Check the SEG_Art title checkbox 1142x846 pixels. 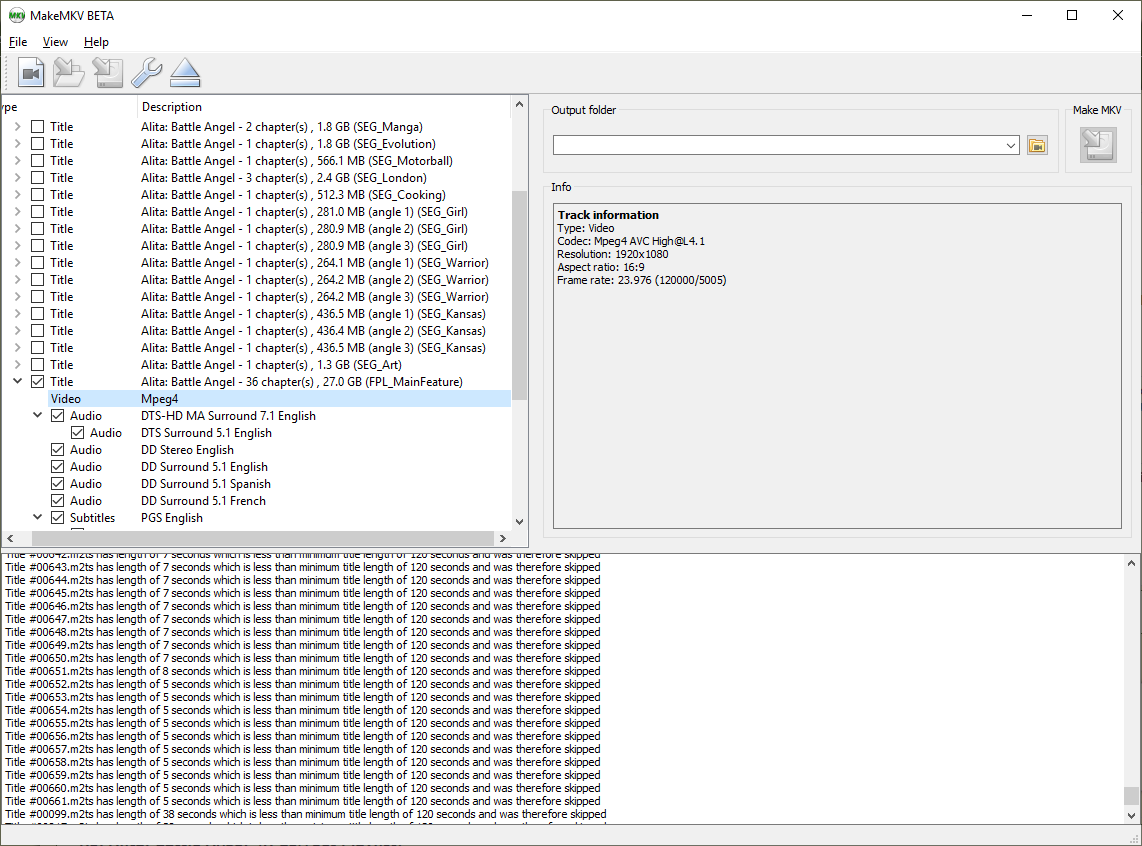[37, 365]
